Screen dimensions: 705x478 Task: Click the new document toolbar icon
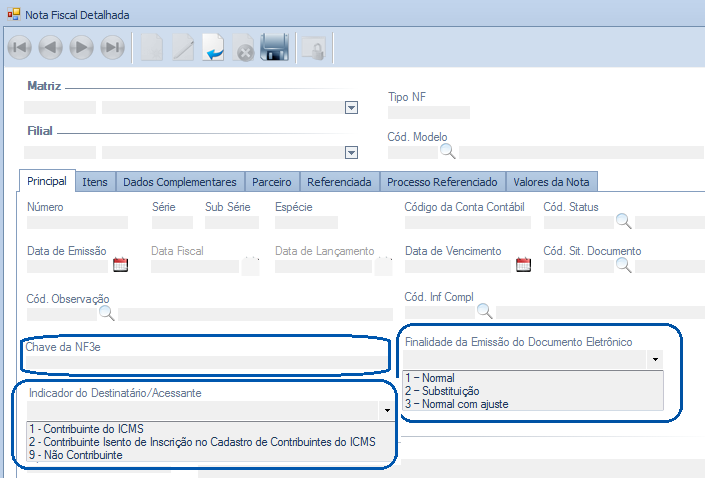pyautogui.click(x=152, y=47)
